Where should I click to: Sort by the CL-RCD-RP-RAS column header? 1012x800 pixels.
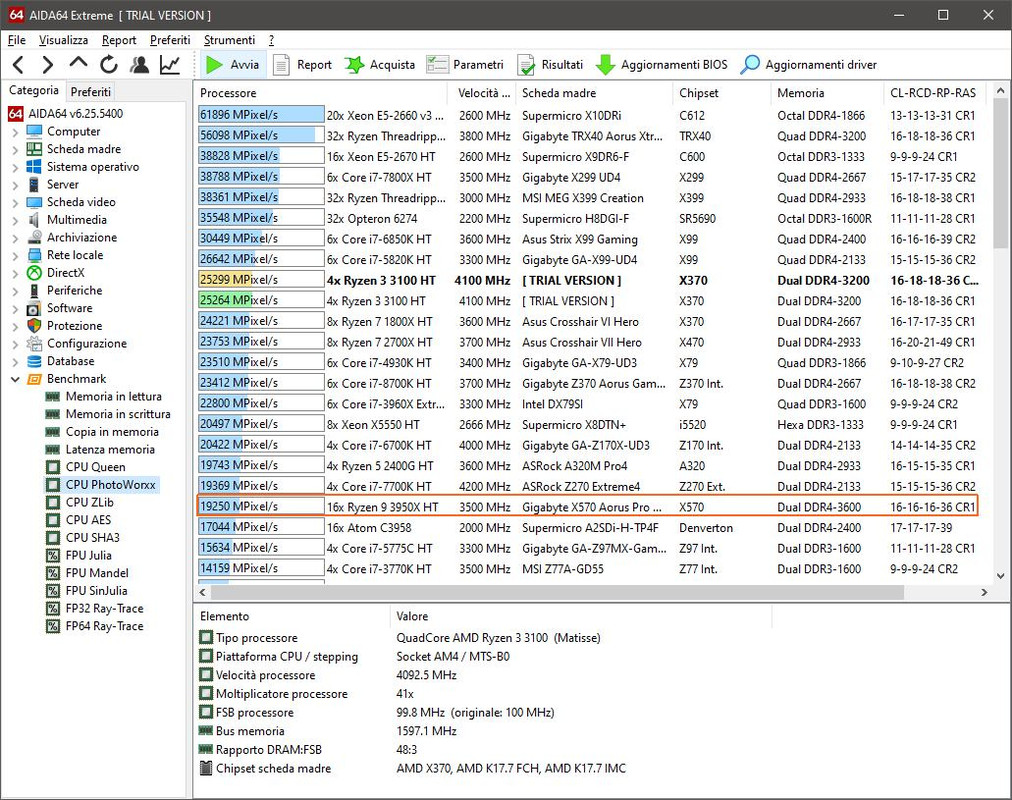point(935,93)
